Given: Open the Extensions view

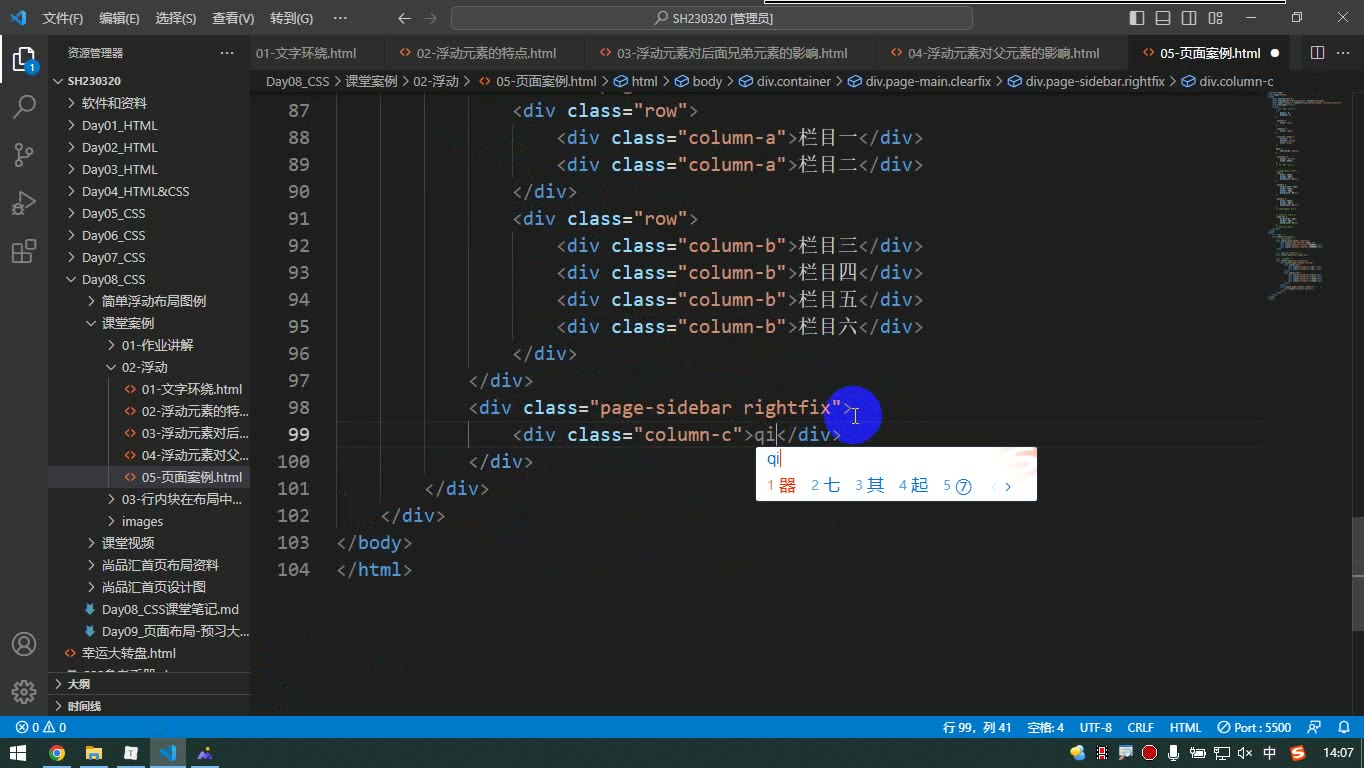Looking at the screenshot, I should 24,251.
